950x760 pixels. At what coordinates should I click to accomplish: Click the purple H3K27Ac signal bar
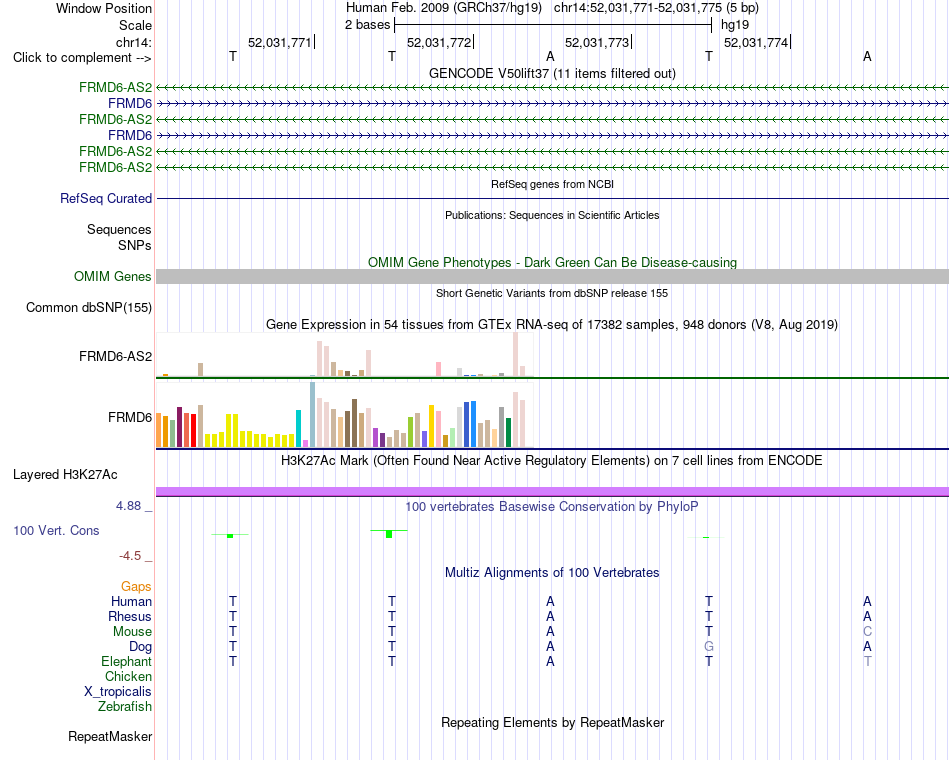click(553, 492)
